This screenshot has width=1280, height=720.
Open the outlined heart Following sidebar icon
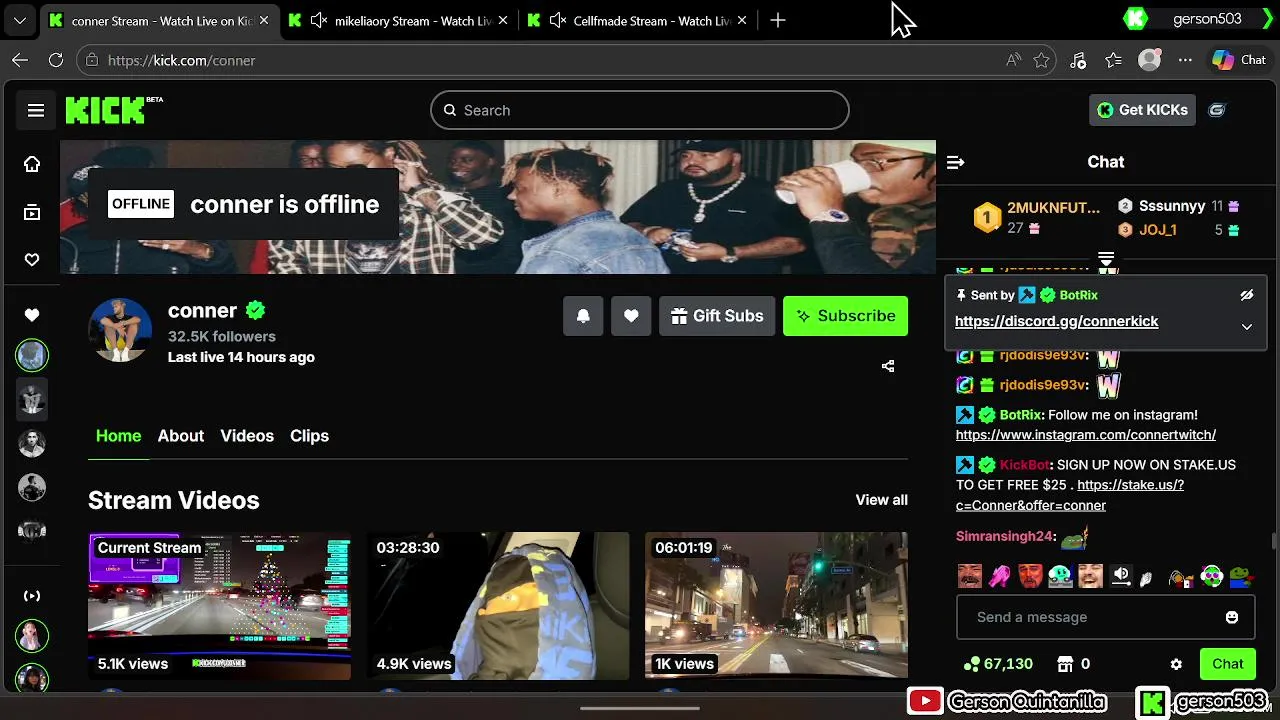tap(32, 260)
